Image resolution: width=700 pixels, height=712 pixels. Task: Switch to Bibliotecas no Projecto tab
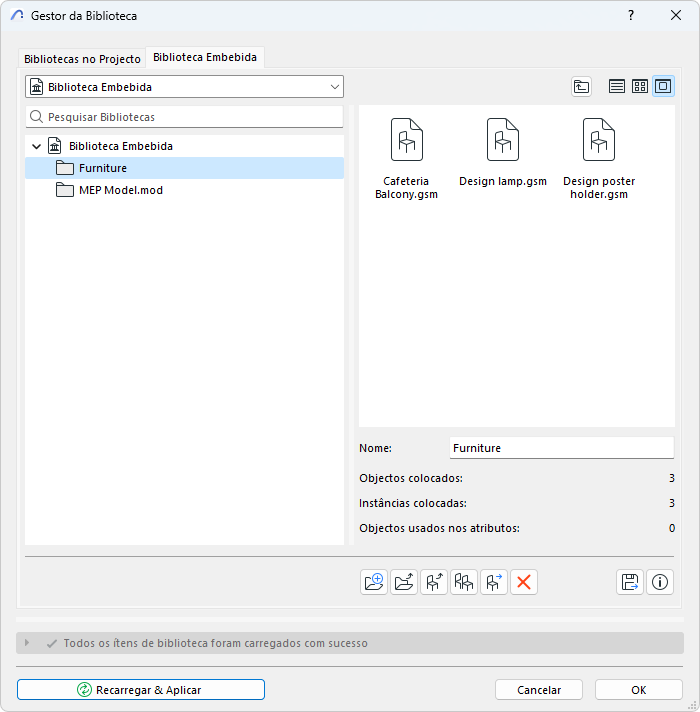tap(82, 59)
